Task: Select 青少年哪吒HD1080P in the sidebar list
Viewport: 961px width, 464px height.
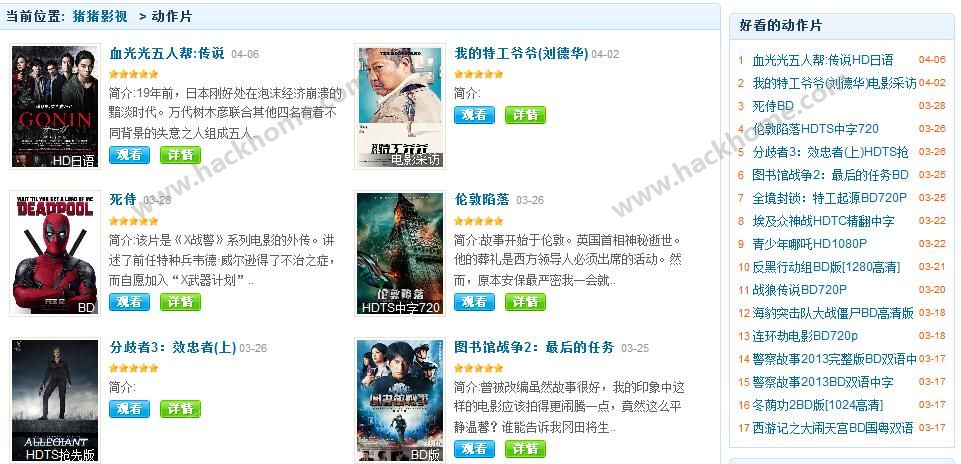Action: (809, 244)
